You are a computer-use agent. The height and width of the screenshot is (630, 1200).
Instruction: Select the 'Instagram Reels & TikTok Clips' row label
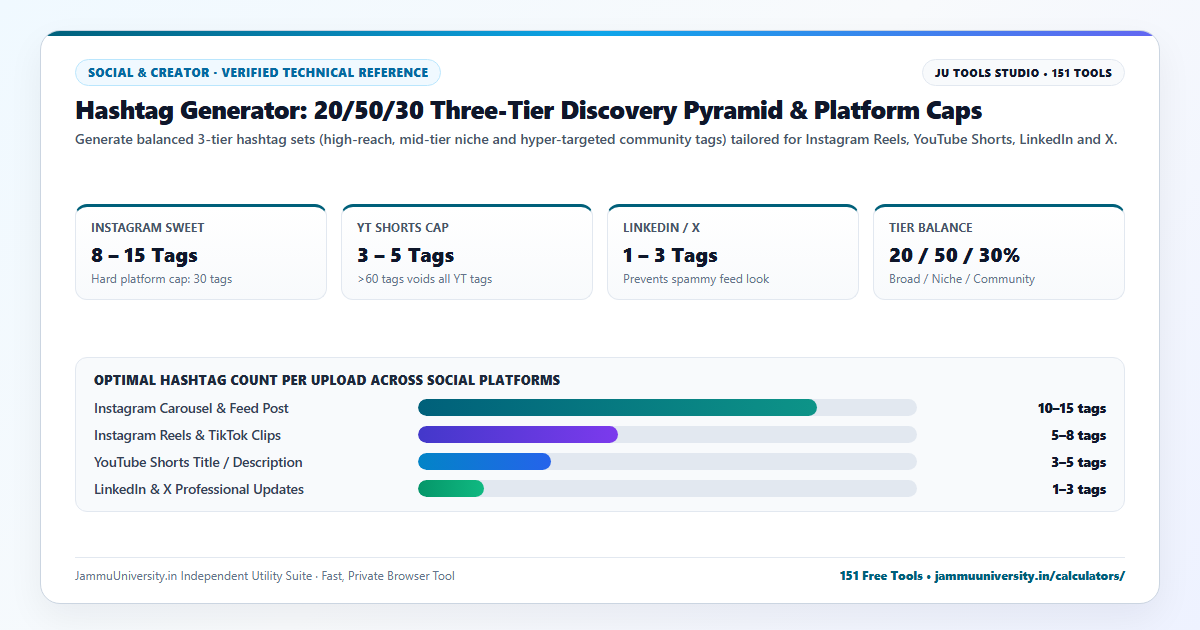[x=188, y=435]
